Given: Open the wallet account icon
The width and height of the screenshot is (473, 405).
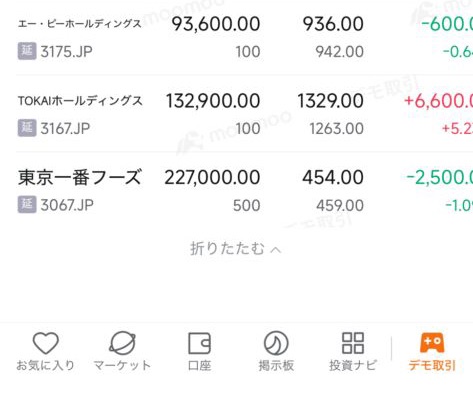Looking at the screenshot, I should [199, 343].
